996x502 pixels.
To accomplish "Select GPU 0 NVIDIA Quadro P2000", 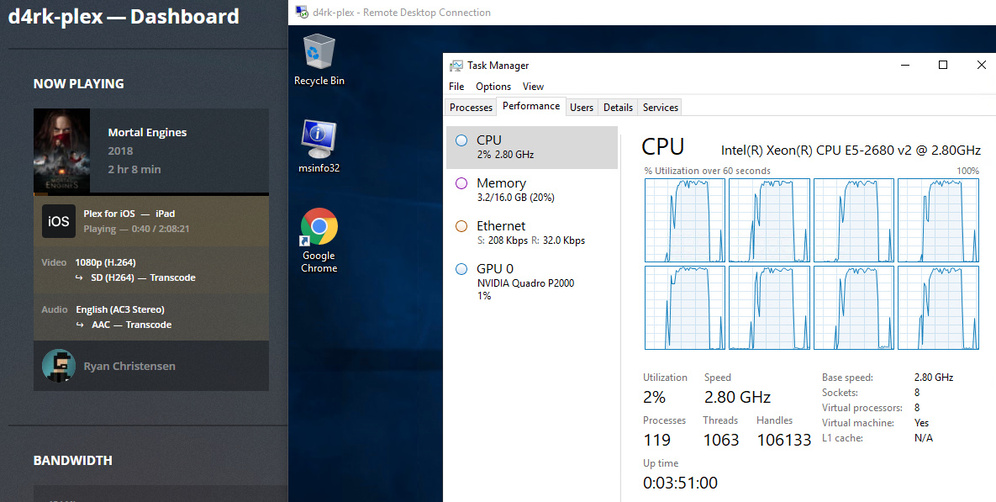I will pyautogui.click(x=532, y=282).
